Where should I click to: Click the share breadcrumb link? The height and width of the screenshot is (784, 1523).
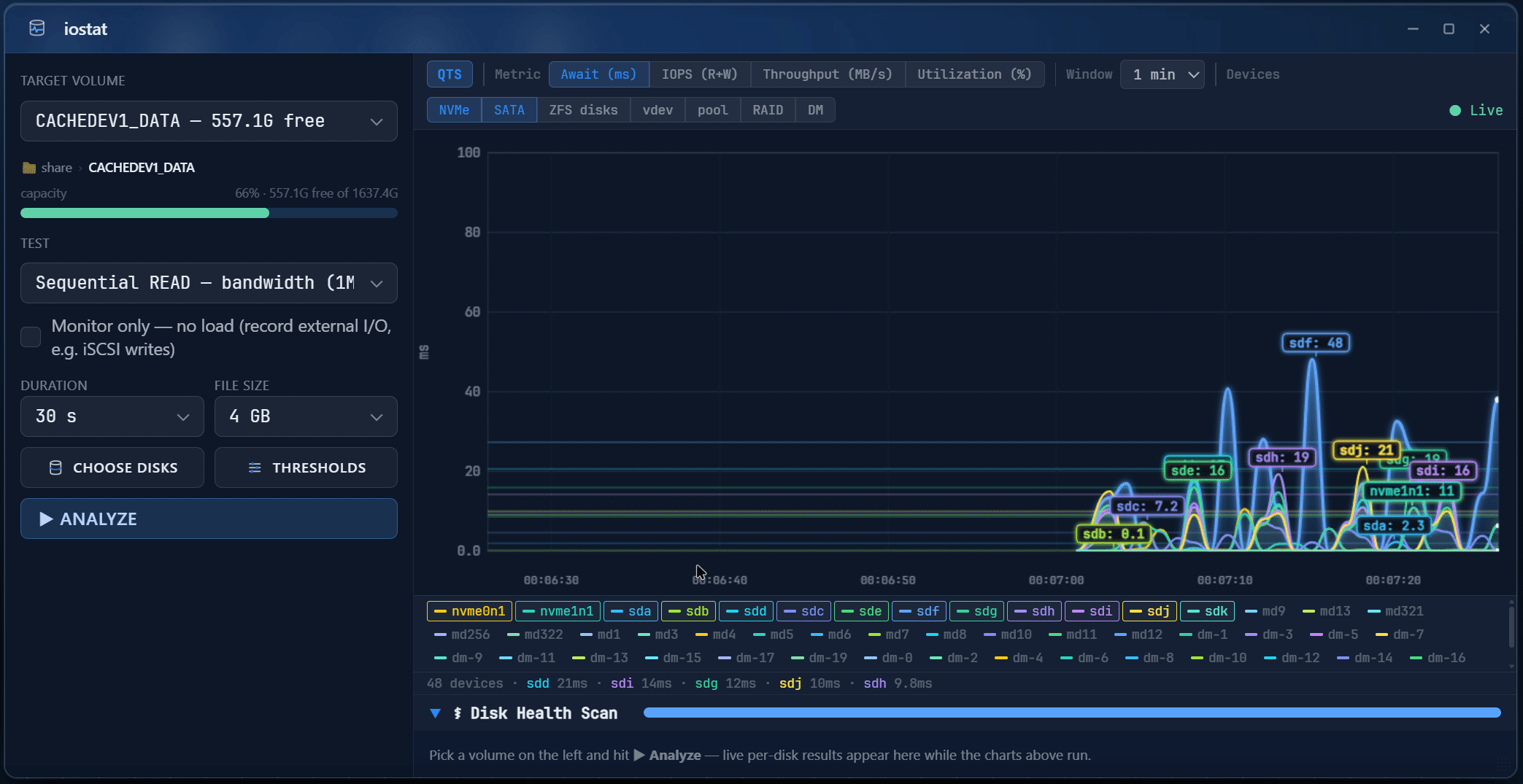[56, 168]
